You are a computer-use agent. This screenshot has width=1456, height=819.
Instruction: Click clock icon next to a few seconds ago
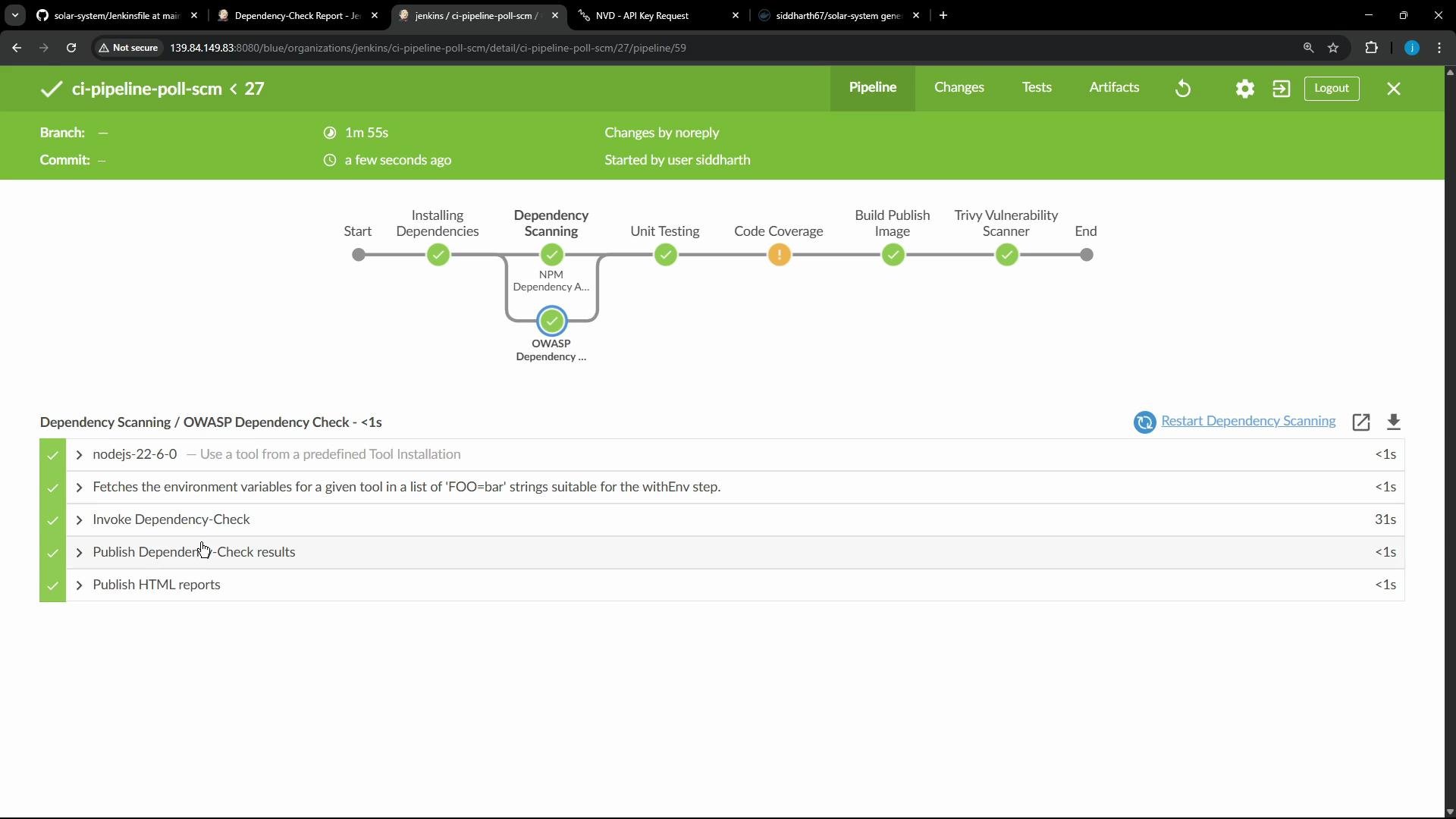(x=330, y=160)
